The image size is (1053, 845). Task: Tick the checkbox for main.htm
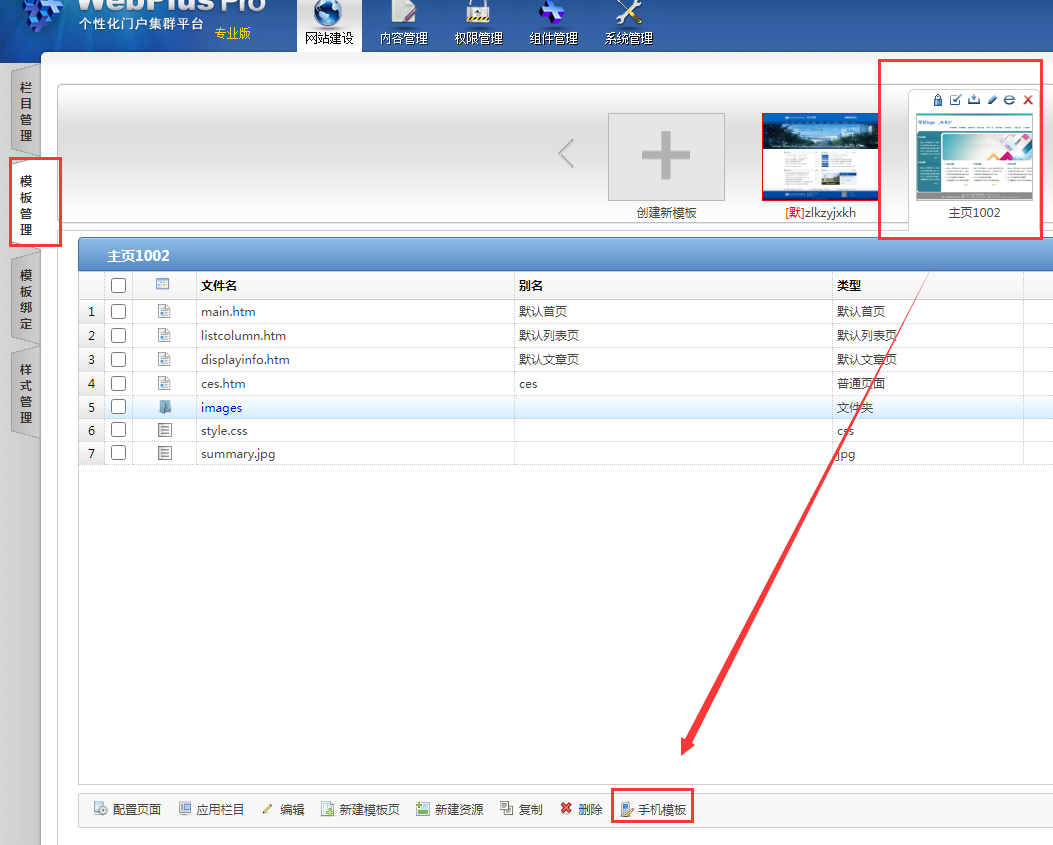click(x=118, y=311)
